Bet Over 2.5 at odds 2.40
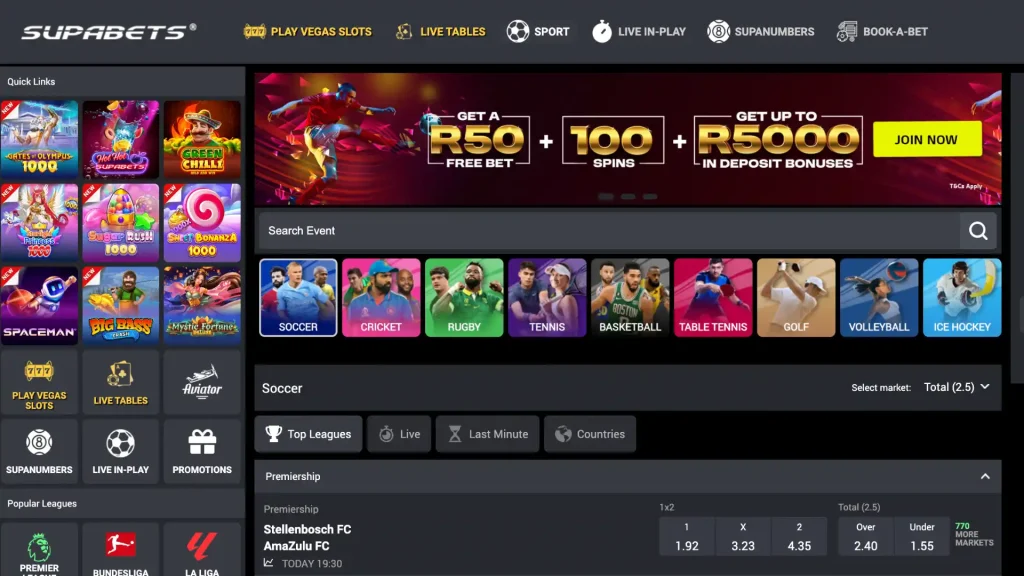The width and height of the screenshot is (1024, 576). click(x=865, y=537)
